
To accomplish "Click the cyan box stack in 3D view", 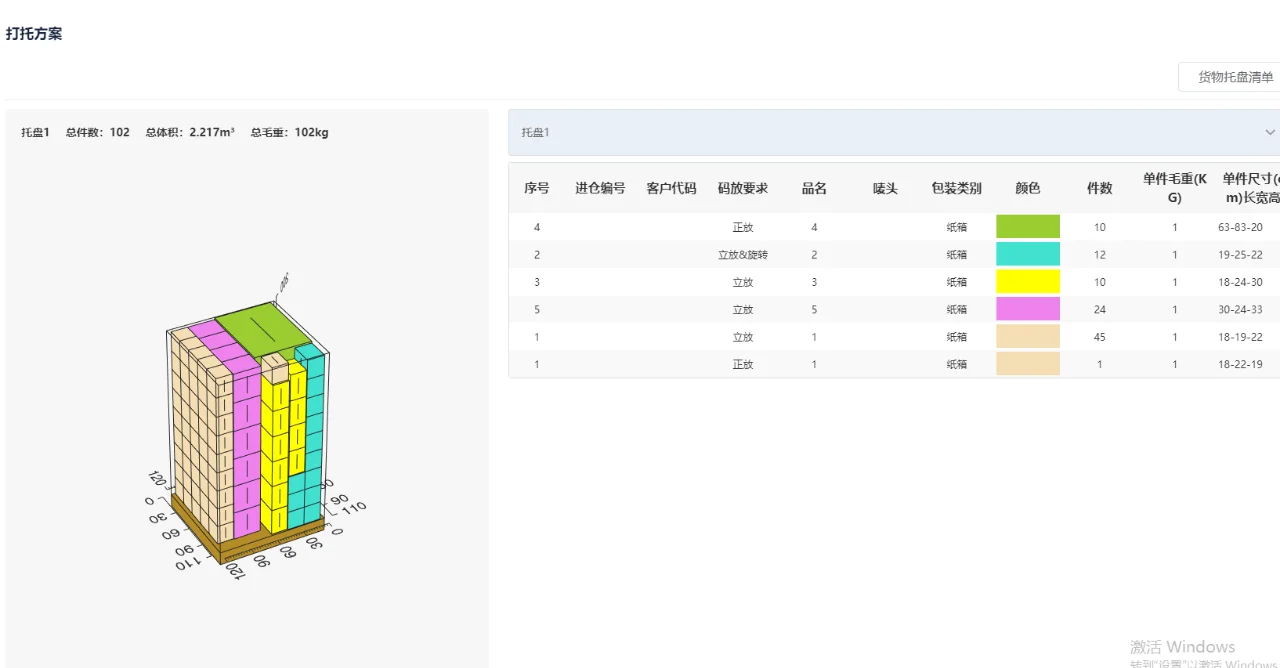I will [314, 440].
